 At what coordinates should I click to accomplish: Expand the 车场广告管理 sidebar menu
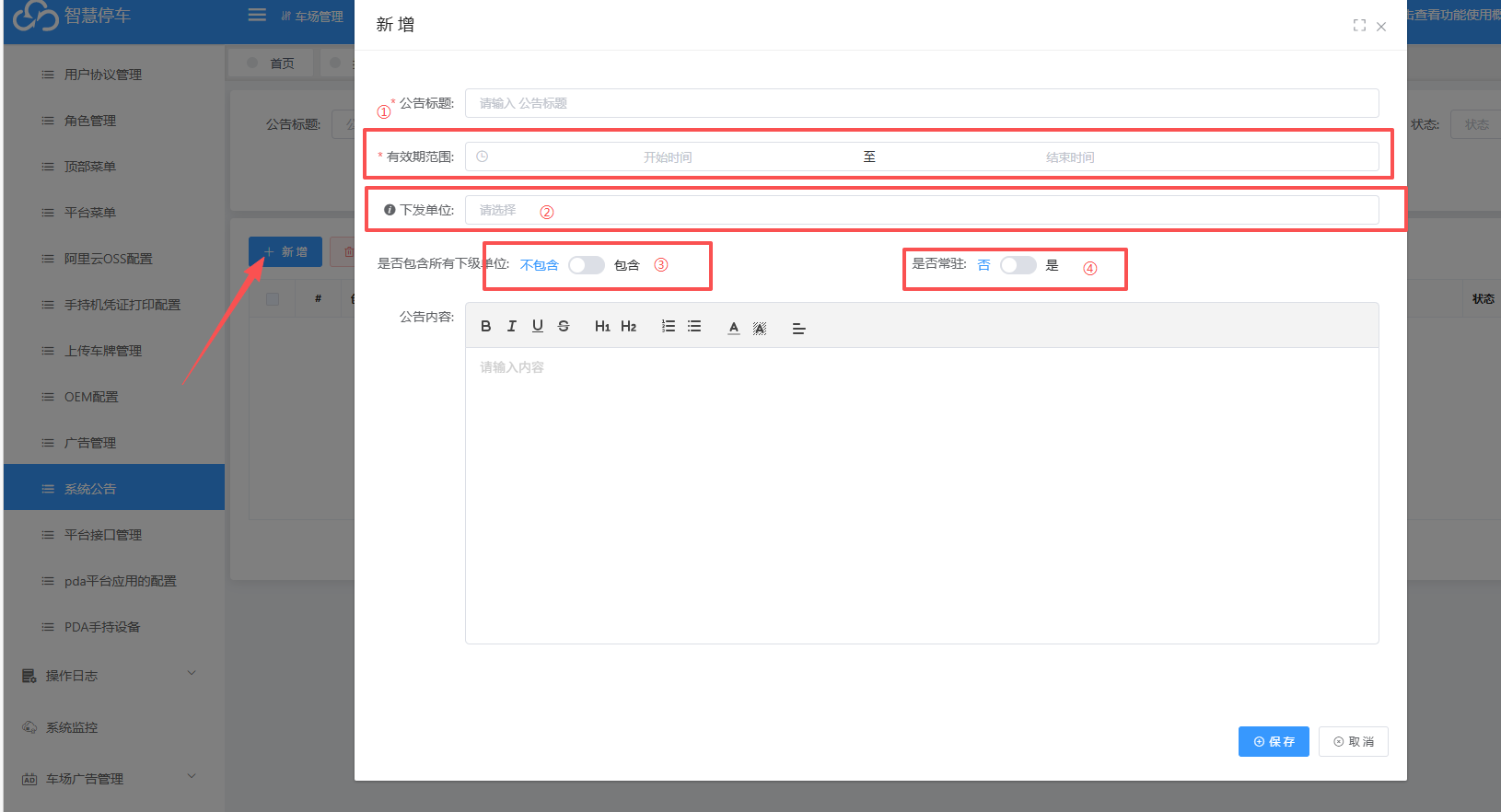point(114,779)
